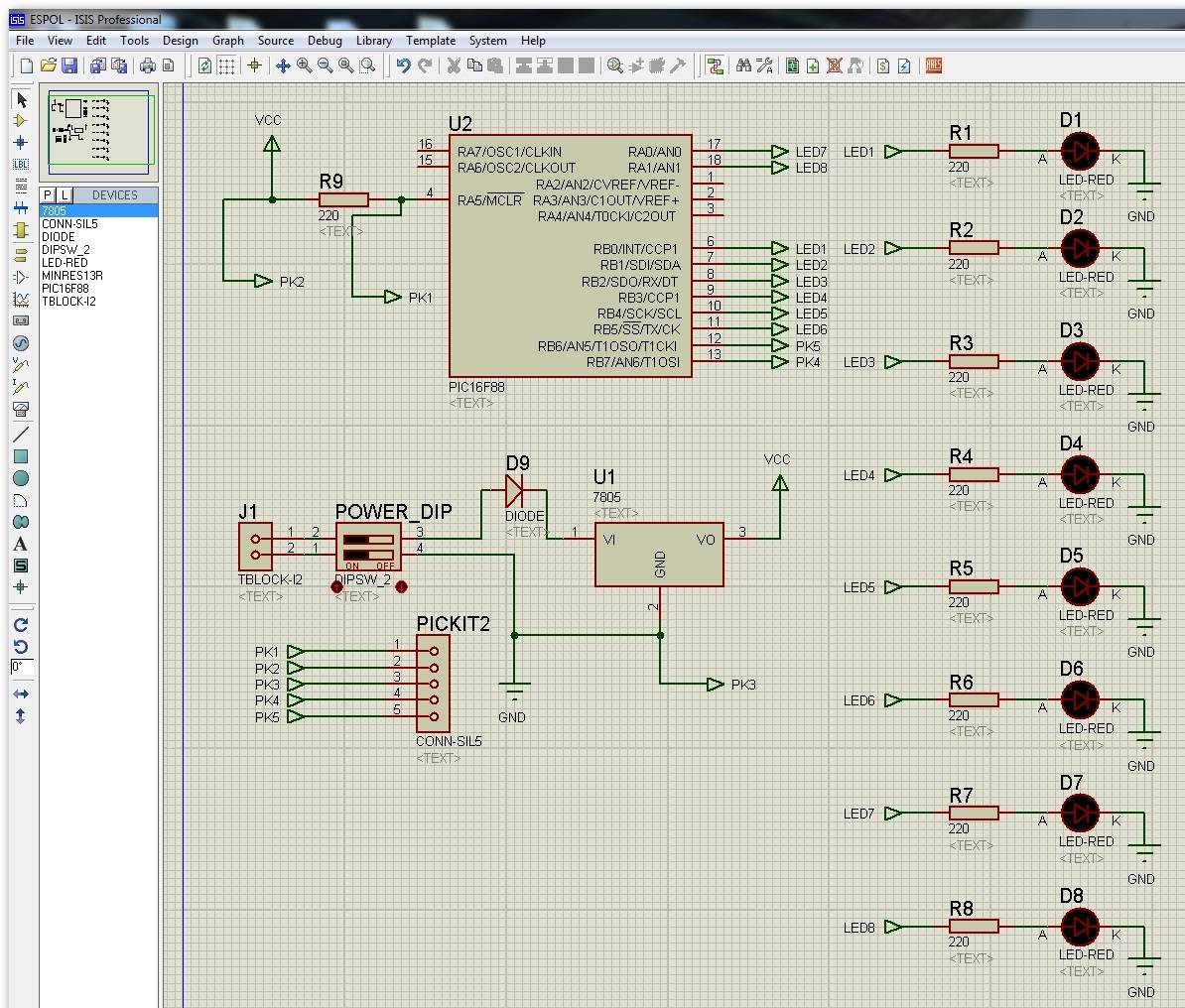The width and height of the screenshot is (1185, 1008).
Task: Toggle wire auto-router
Action: point(715,65)
